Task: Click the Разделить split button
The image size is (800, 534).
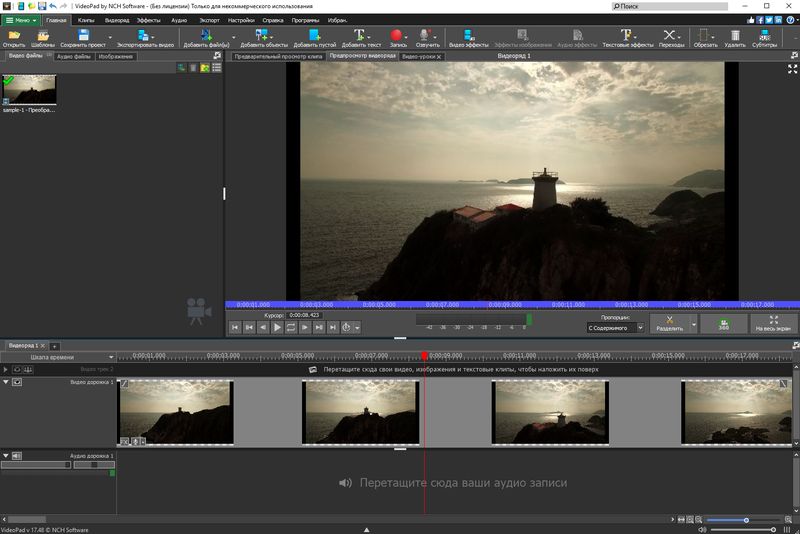Action: (668, 323)
